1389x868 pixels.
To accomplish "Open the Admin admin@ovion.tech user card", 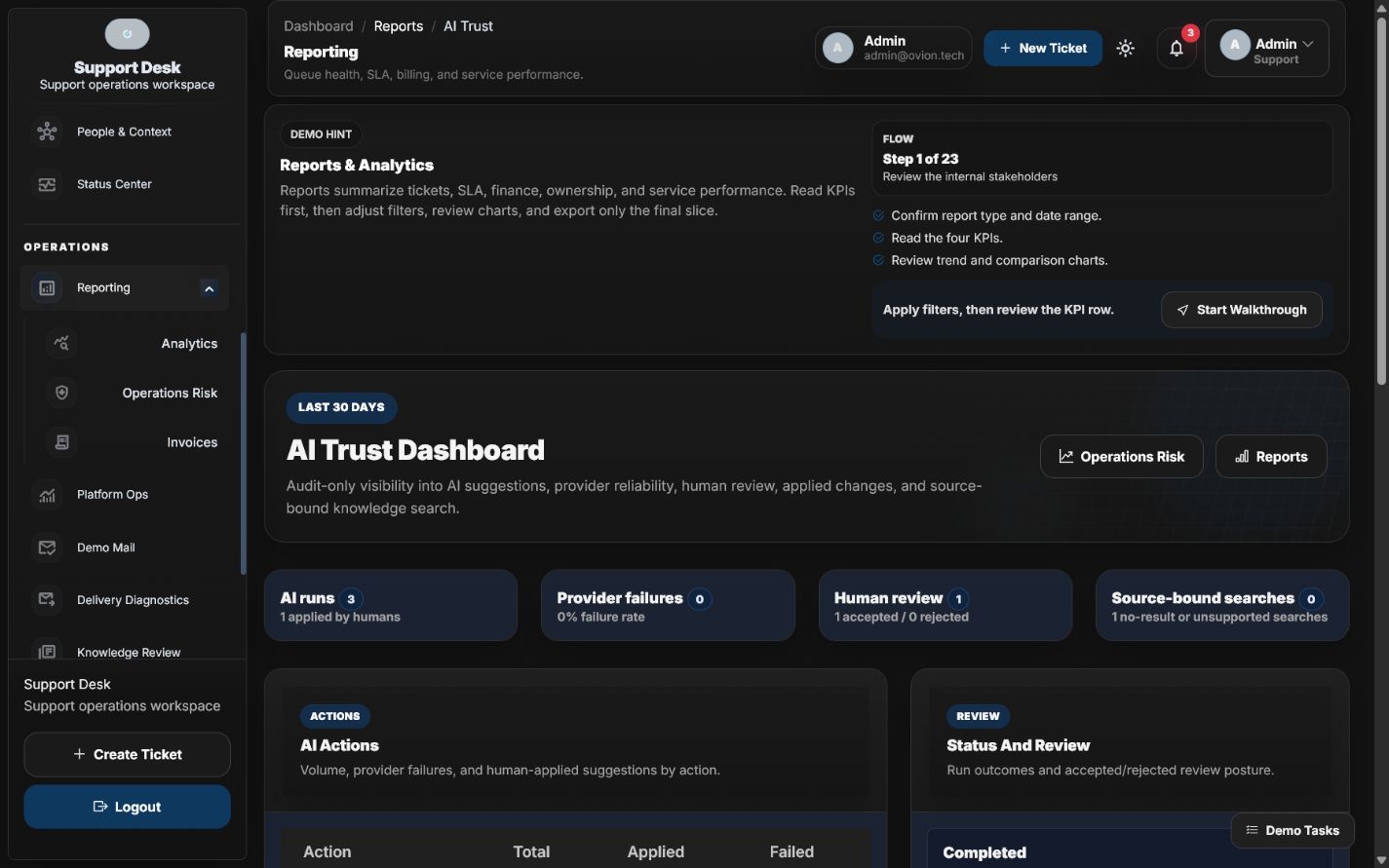I will [894, 48].
